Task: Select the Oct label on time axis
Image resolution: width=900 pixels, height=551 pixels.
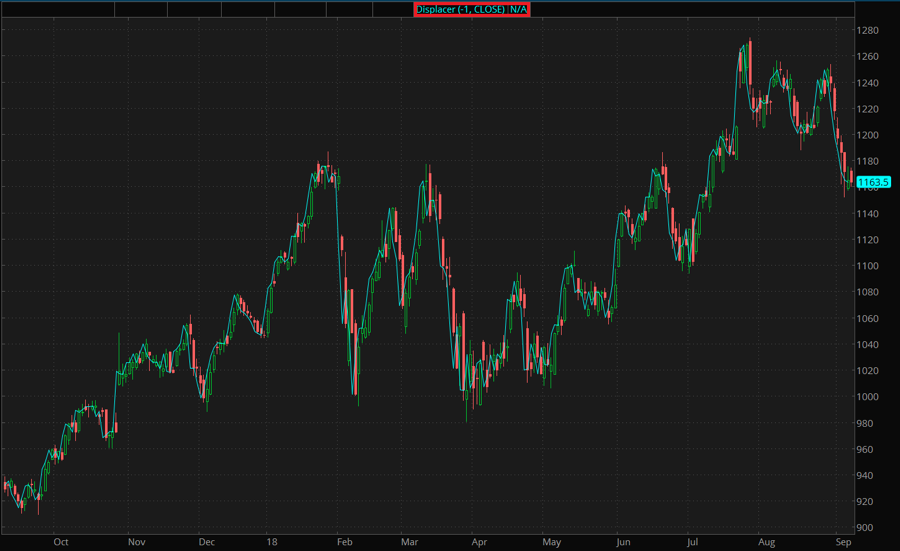Action: coord(61,542)
